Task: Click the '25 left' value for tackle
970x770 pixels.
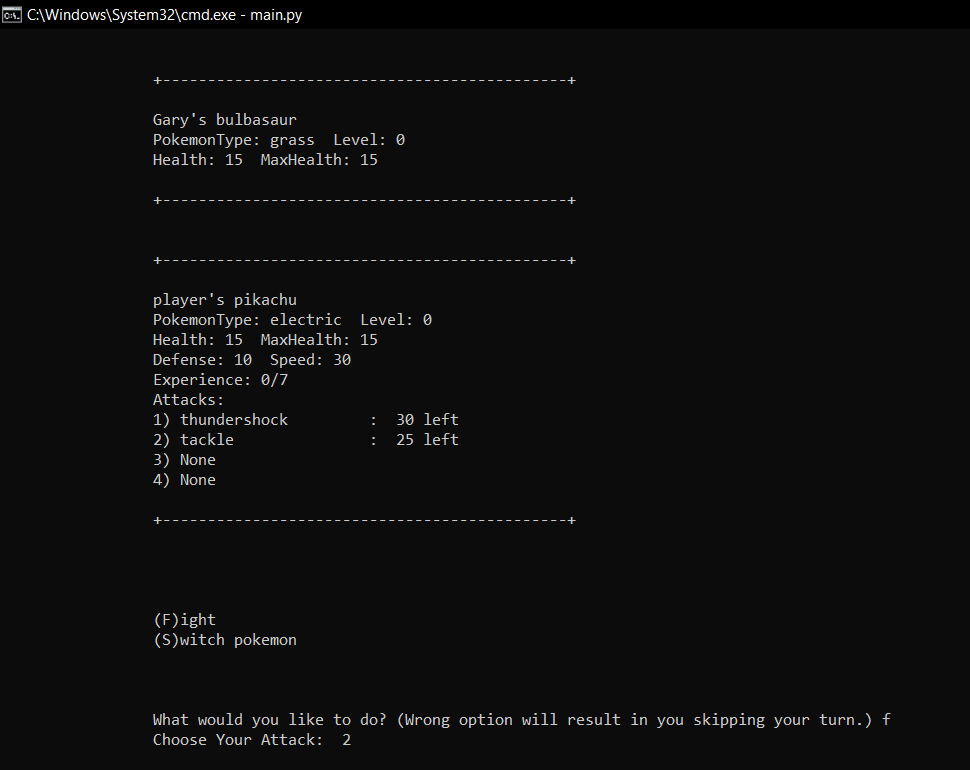Action: [x=427, y=440]
